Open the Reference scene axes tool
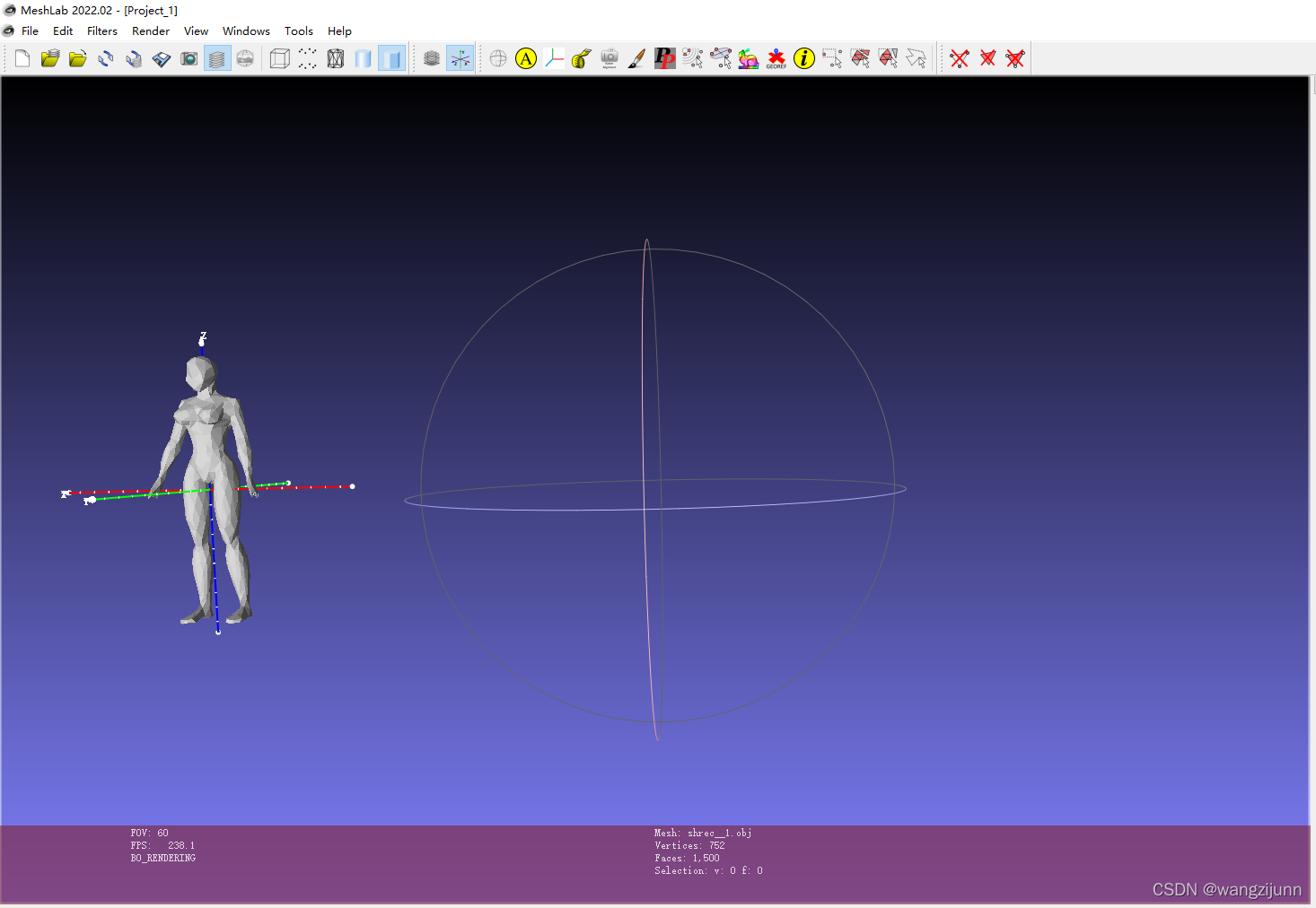The width and height of the screenshot is (1316, 908). [x=554, y=58]
